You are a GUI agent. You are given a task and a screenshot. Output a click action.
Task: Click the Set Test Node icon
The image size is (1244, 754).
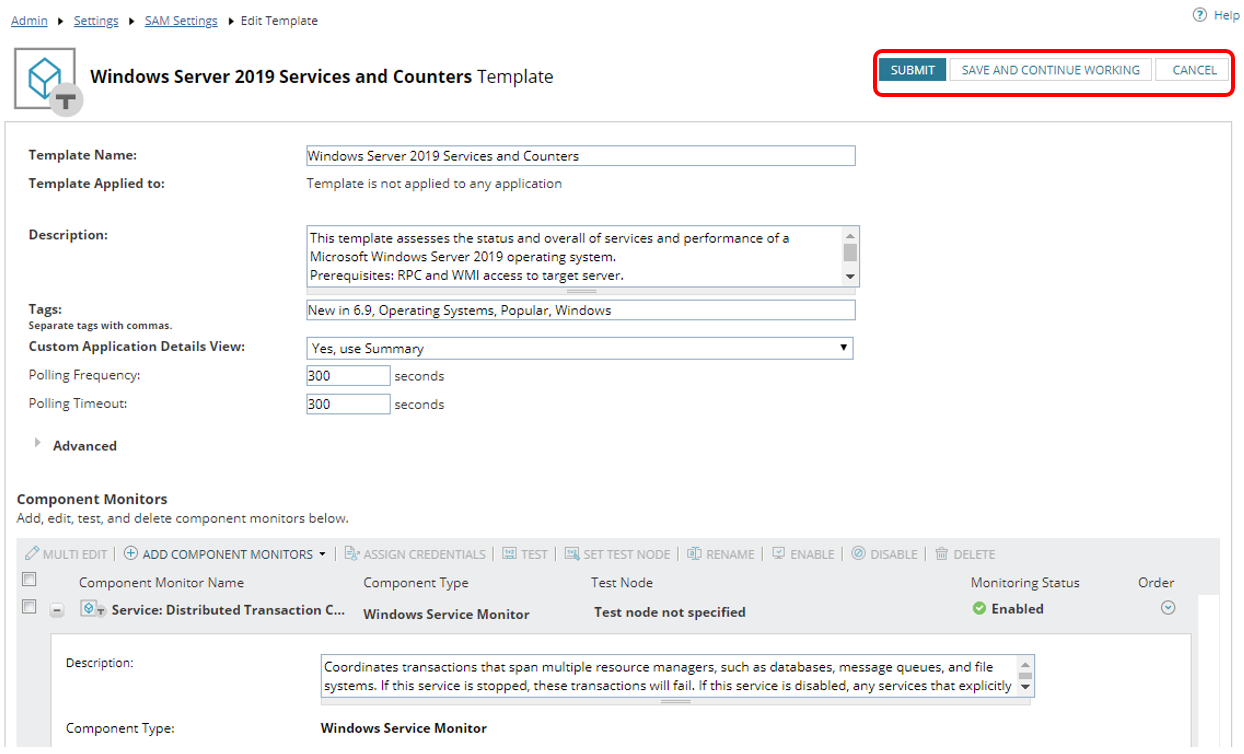point(572,553)
